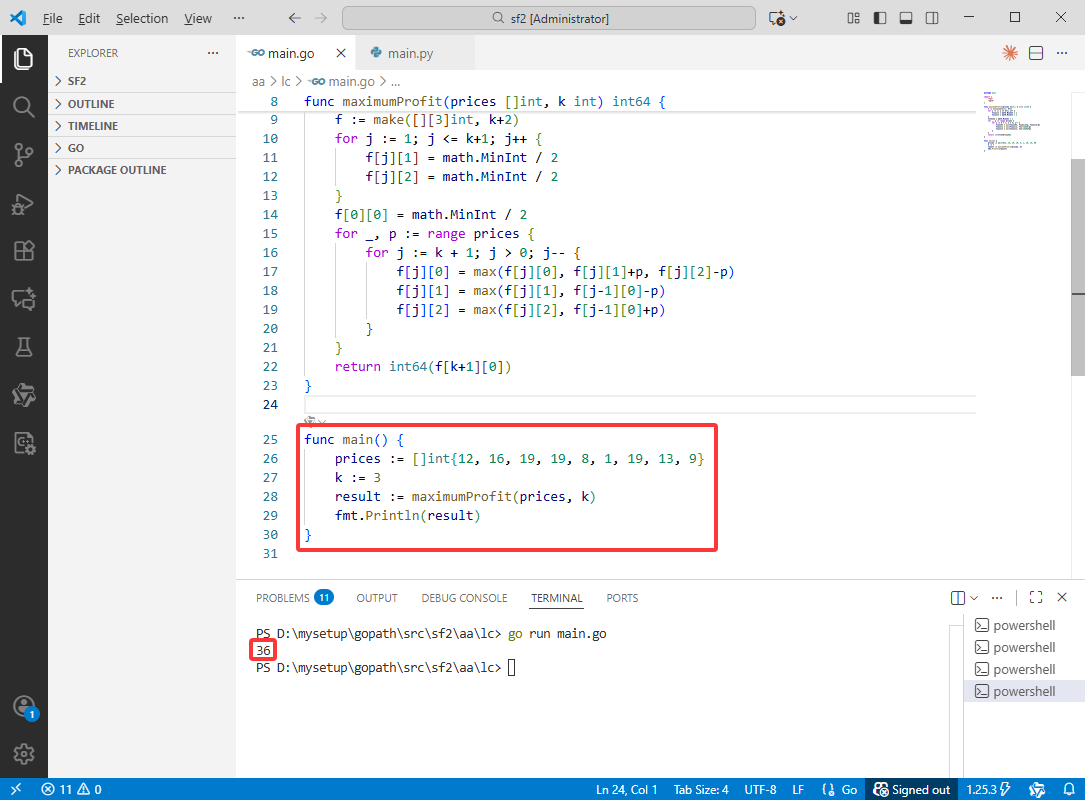Switch to the main.py tab
This screenshot has height=800, width=1085.
415,53
